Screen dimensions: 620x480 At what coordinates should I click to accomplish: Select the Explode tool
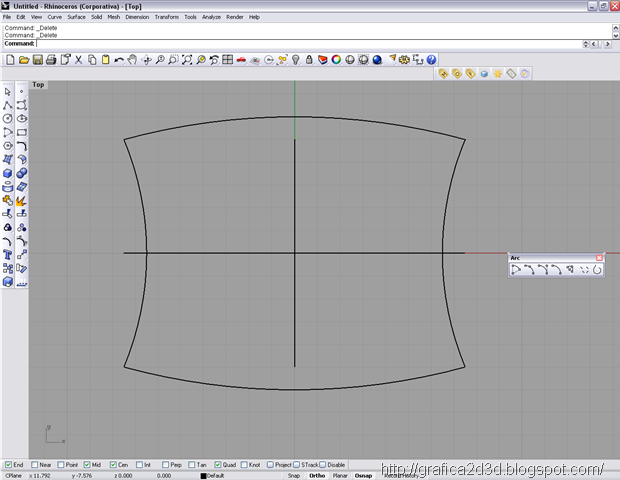pyautogui.click(x=22, y=200)
